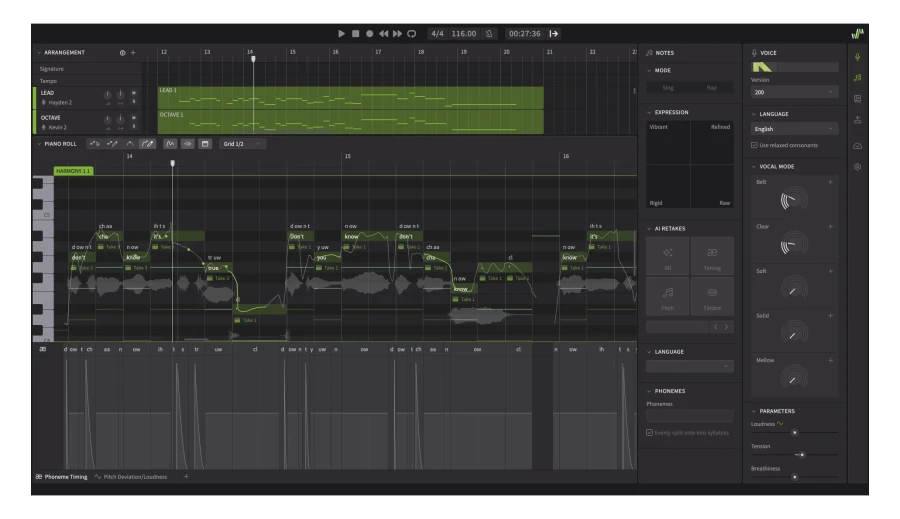Image resolution: width=900 pixels, height=519 pixels.
Task: Select the pitch pencil drawing tool
Action: point(148,144)
